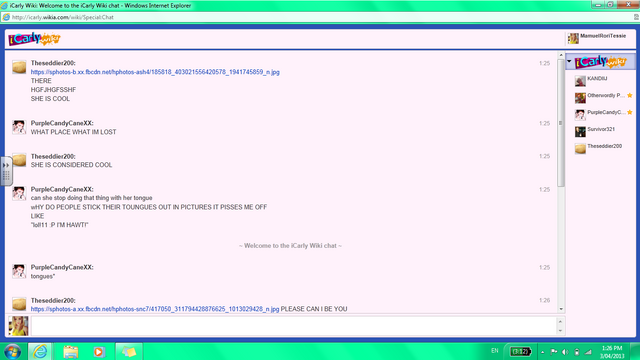Open KANDIIJ's avatar in user list
This screenshot has width=640, height=360.
coord(580,81)
